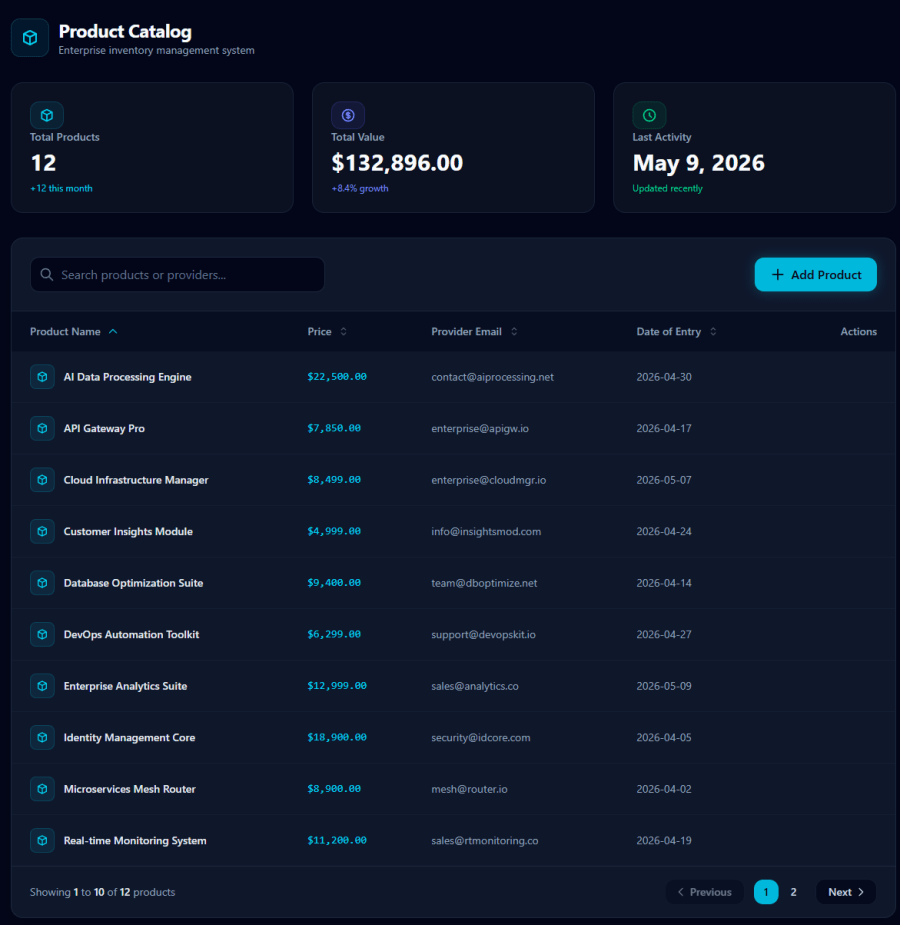Click the $7,850.00 price value
The height and width of the screenshot is (925, 900).
click(x=334, y=428)
